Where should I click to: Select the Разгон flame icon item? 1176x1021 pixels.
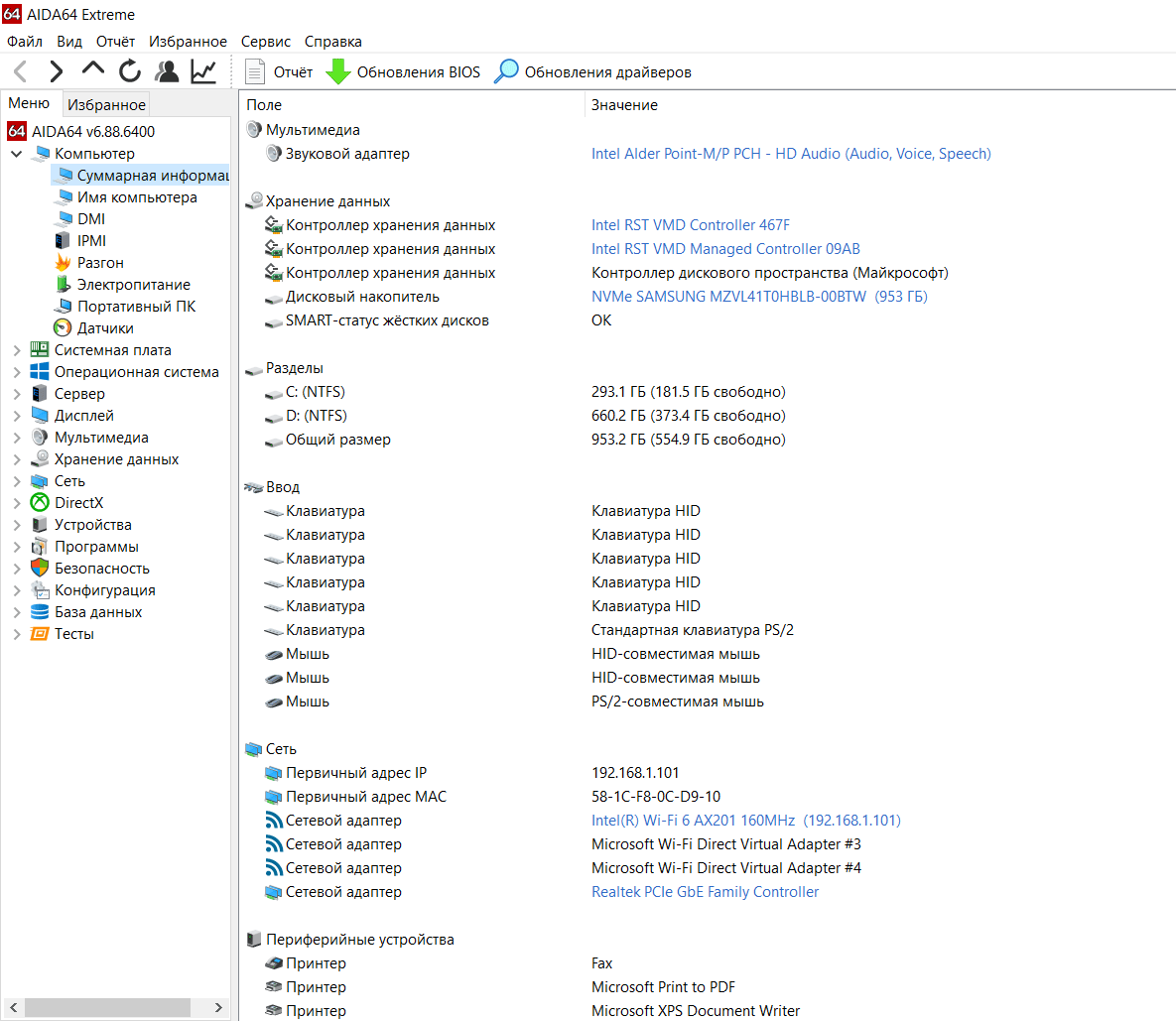(x=63, y=262)
